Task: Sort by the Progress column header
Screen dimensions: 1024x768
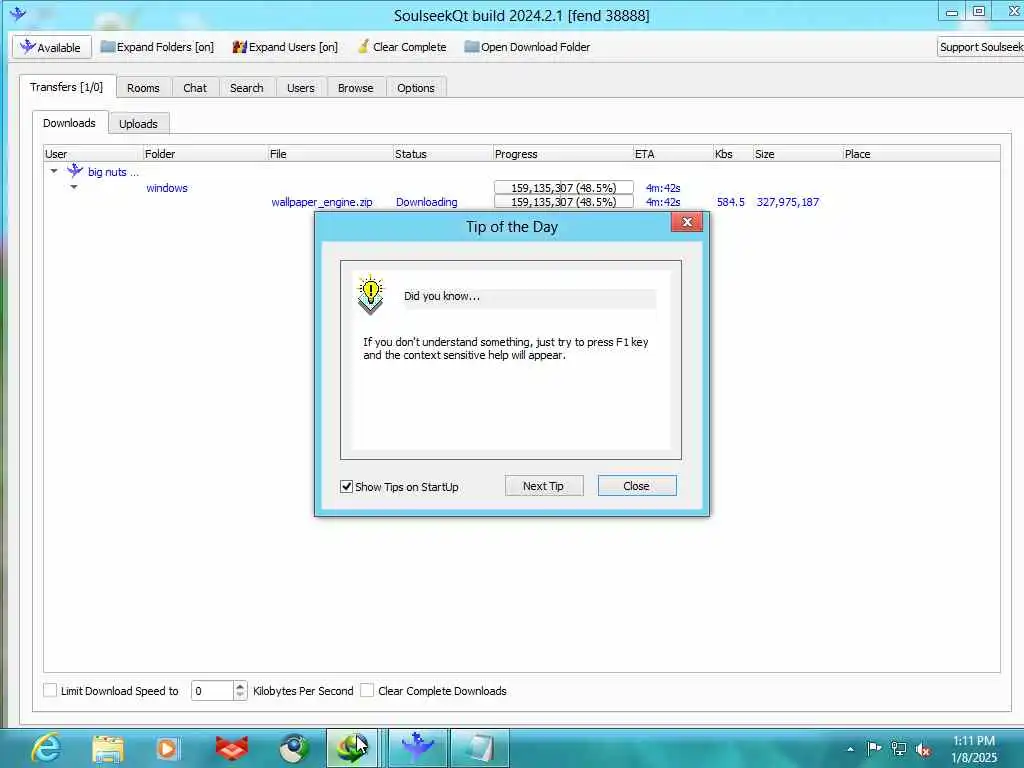Action: [563, 153]
